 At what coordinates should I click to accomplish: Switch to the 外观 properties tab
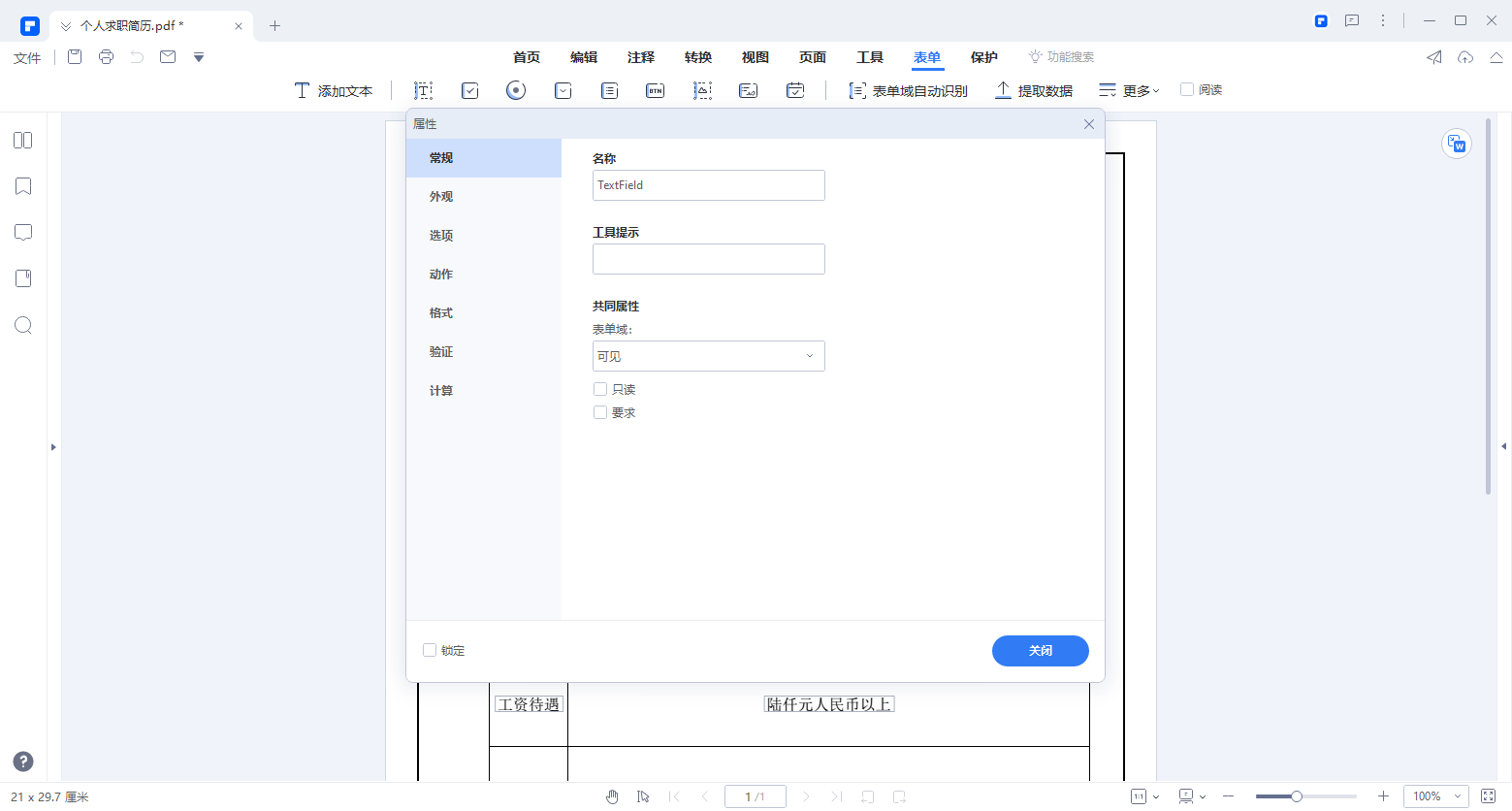[440, 196]
